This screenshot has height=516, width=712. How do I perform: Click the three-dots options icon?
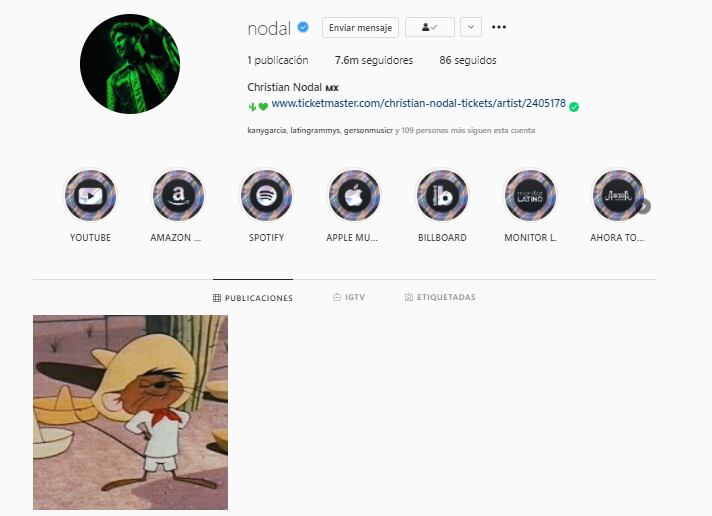(x=499, y=27)
